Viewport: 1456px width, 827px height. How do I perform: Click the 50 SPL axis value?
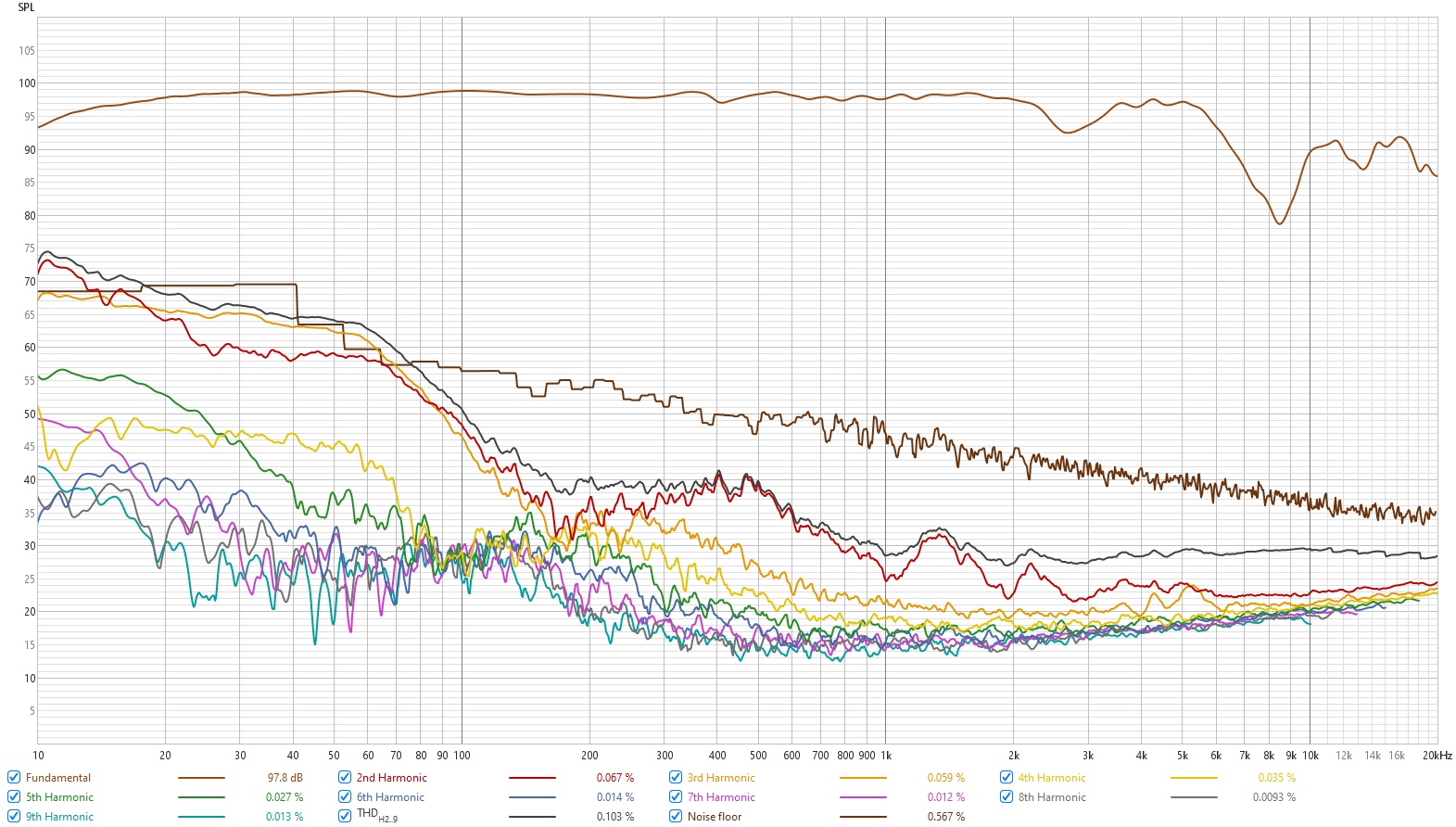[x=30, y=414]
